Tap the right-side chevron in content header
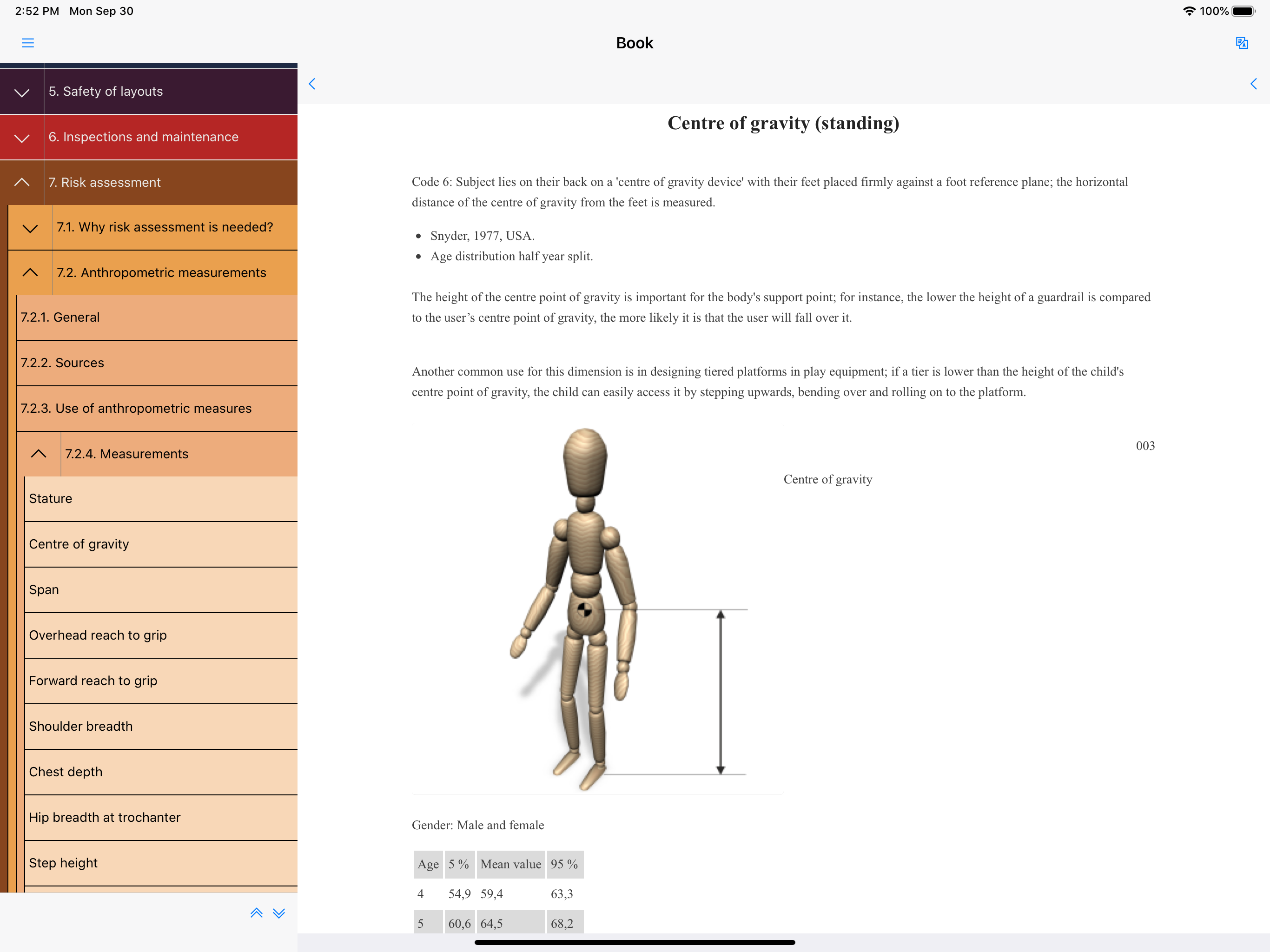 1253,84
